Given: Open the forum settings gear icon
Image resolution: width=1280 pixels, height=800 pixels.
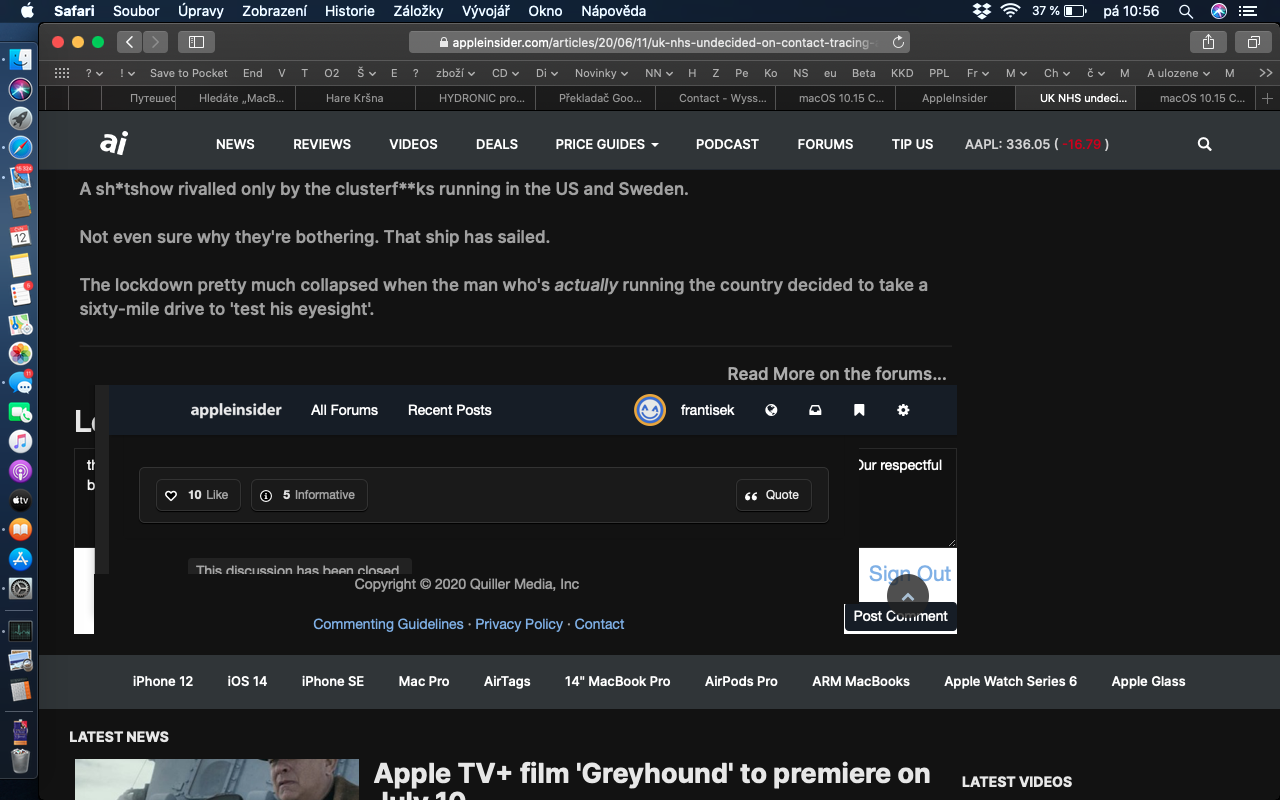Looking at the screenshot, I should (x=903, y=410).
